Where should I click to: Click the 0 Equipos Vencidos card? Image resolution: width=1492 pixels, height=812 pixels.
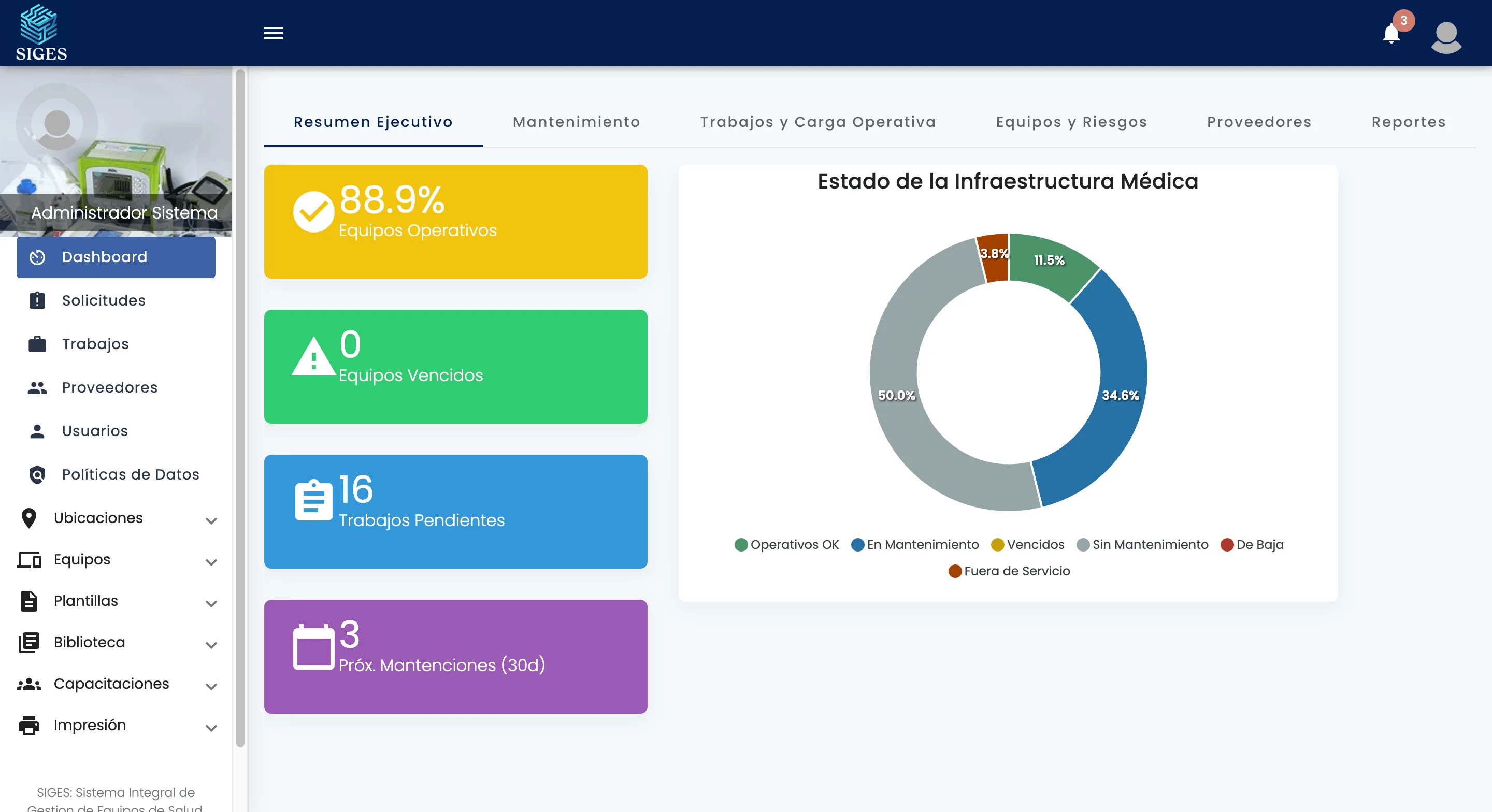pyautogui.click(x=456, y=367)
